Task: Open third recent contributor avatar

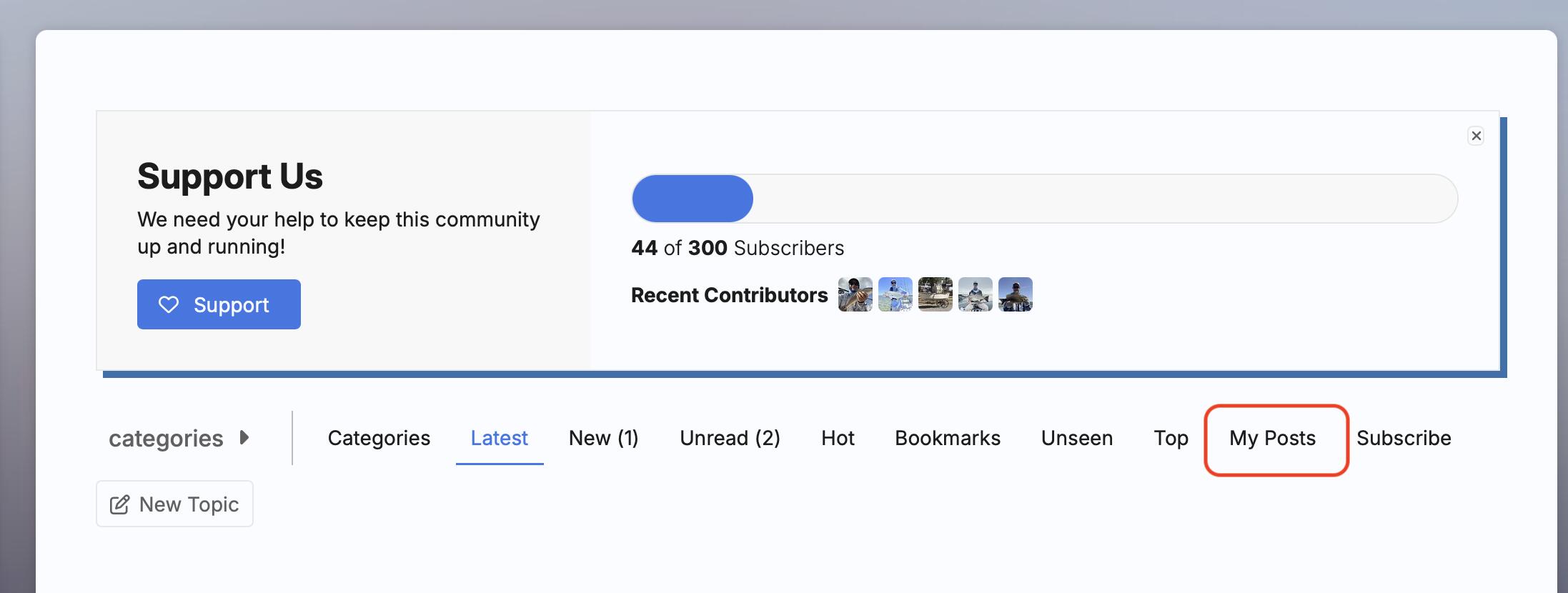Action: [x=935, y=294]
